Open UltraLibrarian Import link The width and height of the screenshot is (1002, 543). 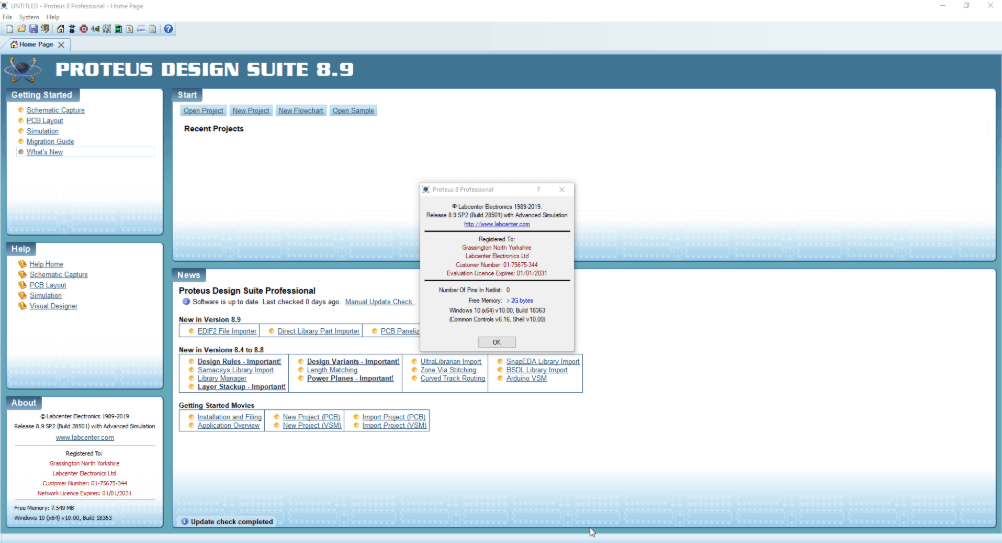tap(451, 362)
